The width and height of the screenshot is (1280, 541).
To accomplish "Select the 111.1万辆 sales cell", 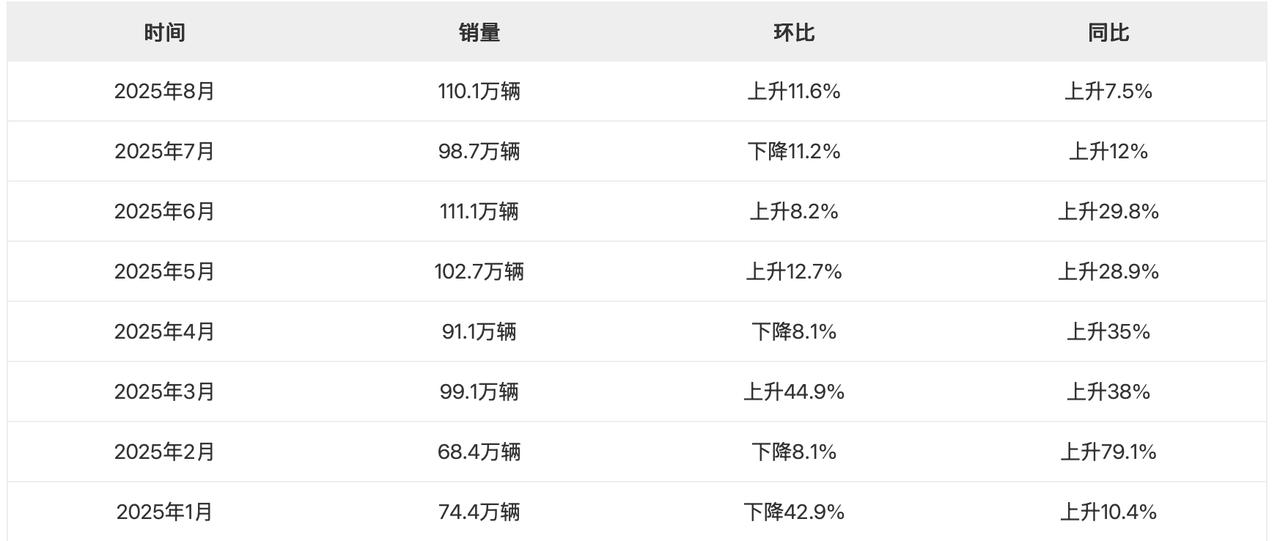I will [479, 212].
